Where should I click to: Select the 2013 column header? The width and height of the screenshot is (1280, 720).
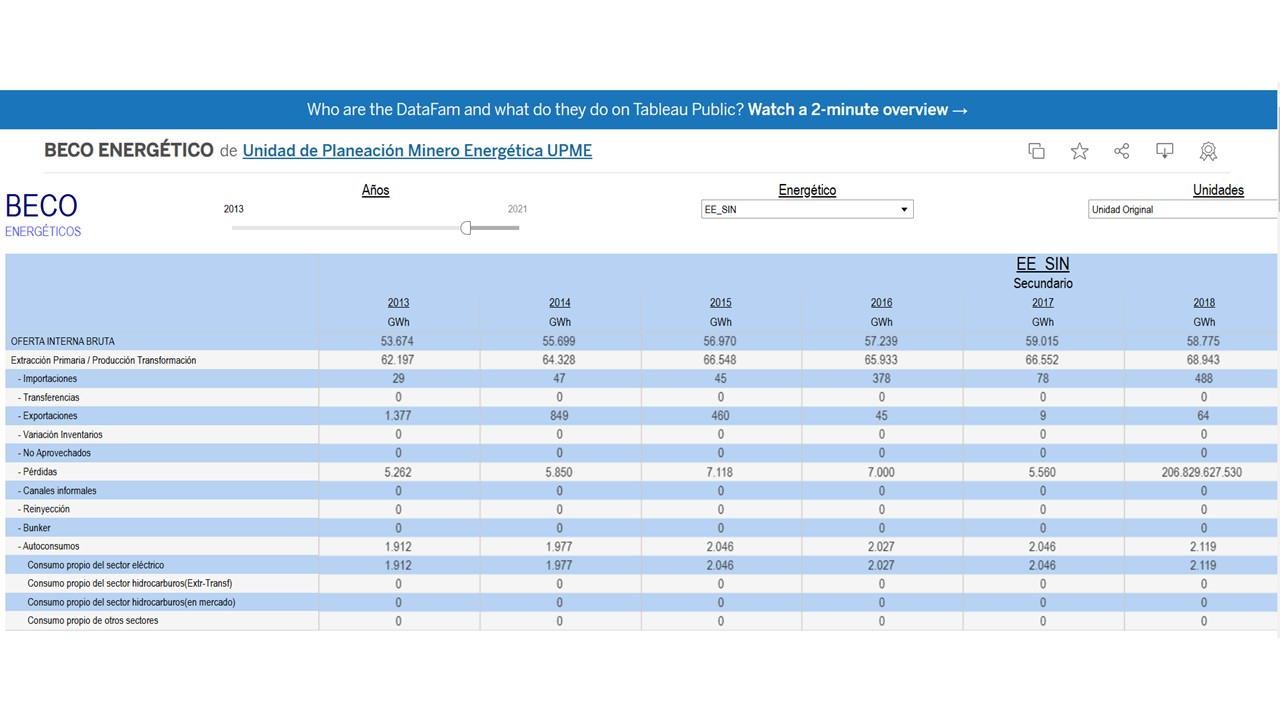click(x=398, y=303)
